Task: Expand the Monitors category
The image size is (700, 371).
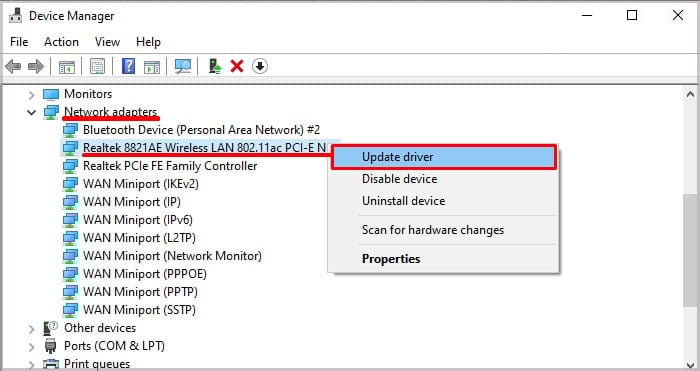Action: point(32,94)
